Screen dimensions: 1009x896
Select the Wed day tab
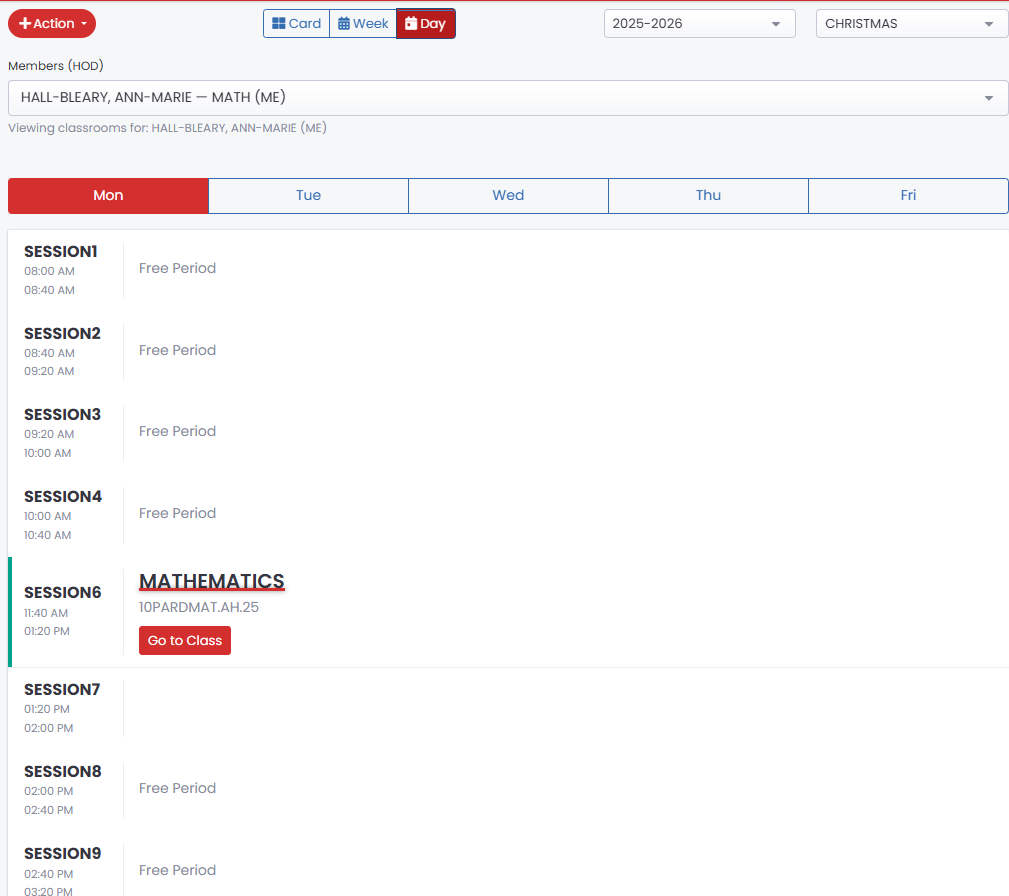pyautogui.click(x=508, y=196)
